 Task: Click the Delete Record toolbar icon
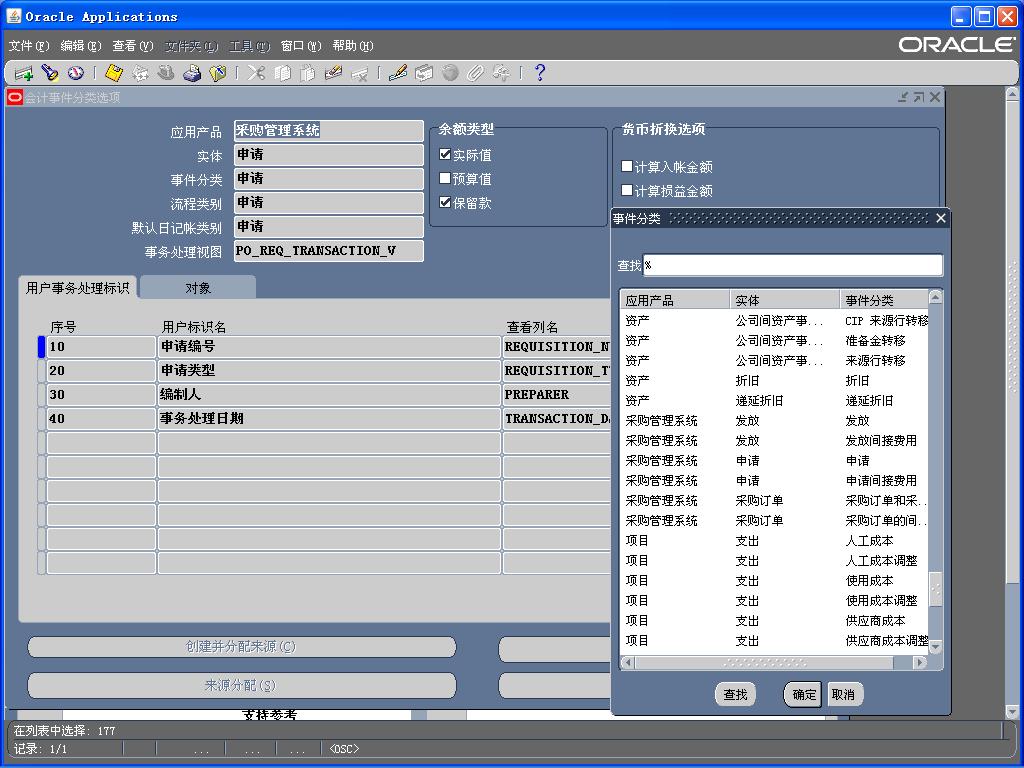point(359,73)
